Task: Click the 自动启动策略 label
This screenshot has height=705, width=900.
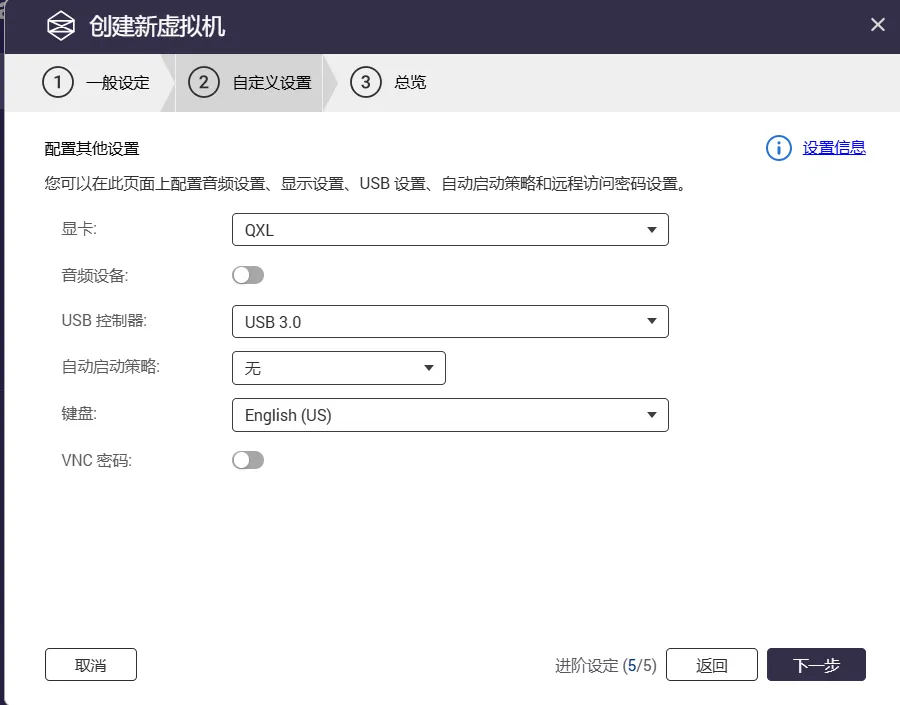Action: tap(111, 366)
